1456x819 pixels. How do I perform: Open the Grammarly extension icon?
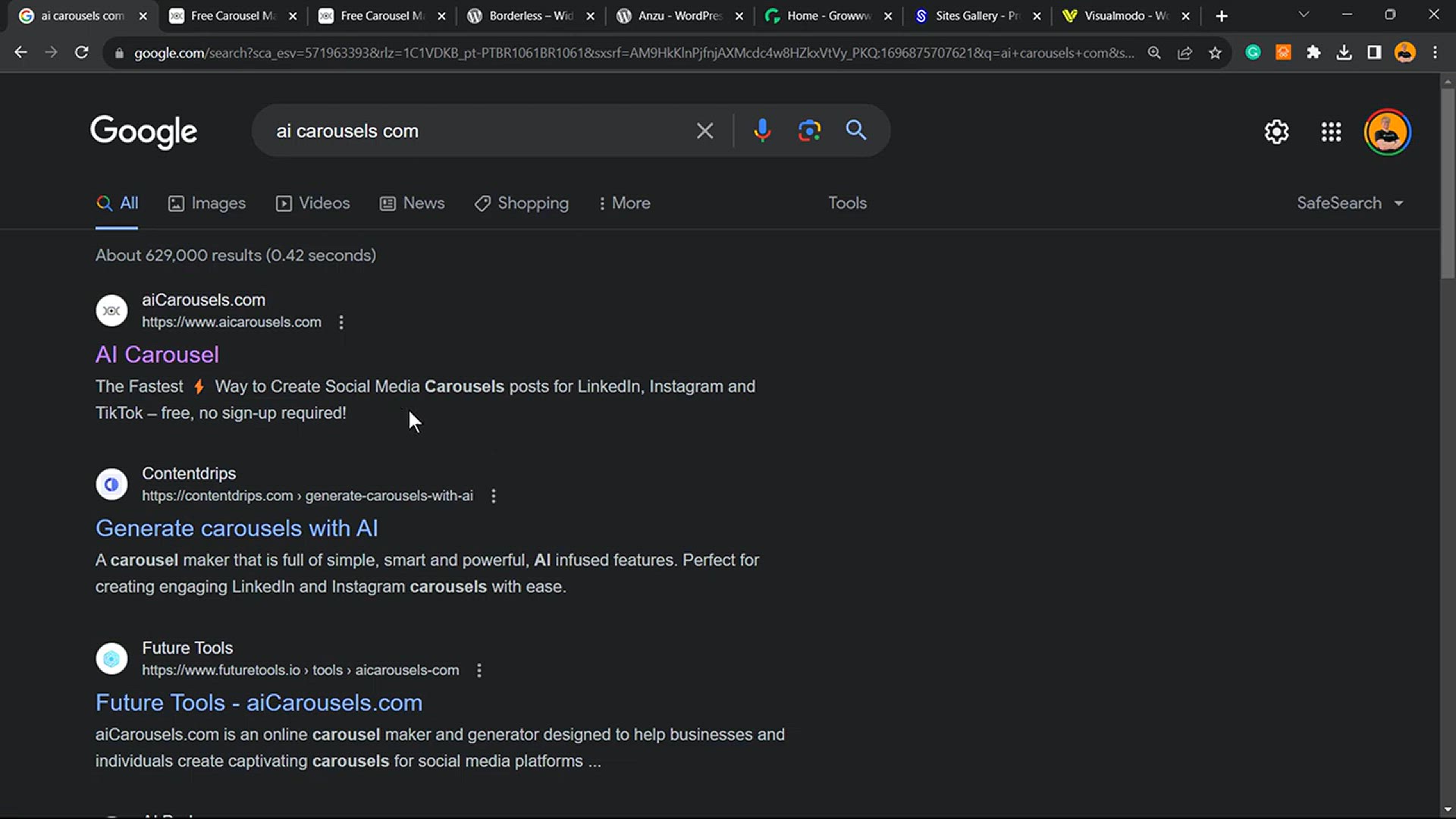coord(1253,52)
